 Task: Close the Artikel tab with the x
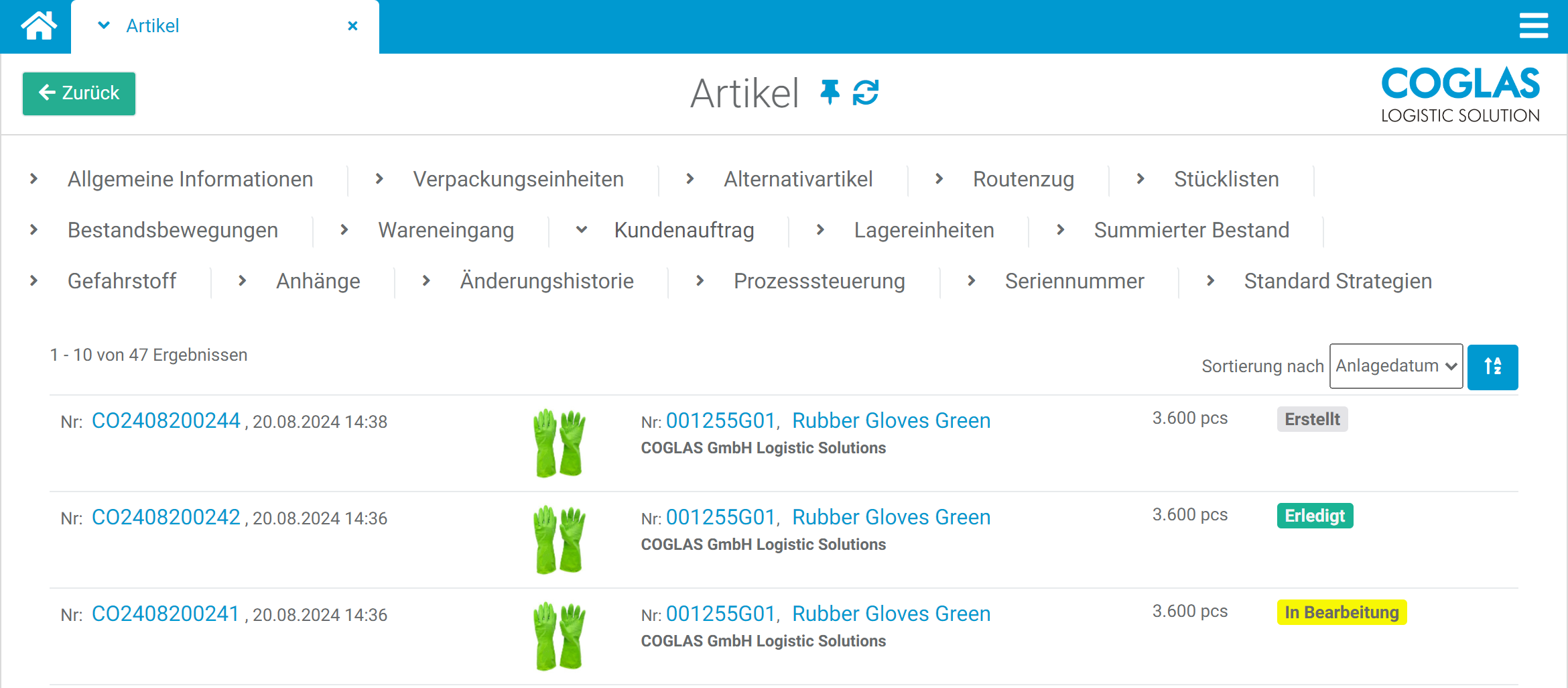click(353, 25)
